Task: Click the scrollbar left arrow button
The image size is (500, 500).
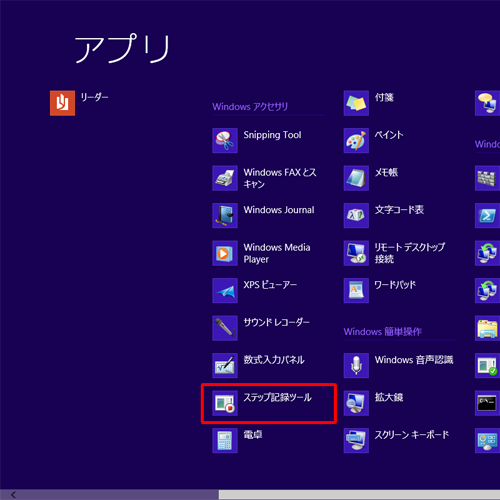Action: click(13, 495)
